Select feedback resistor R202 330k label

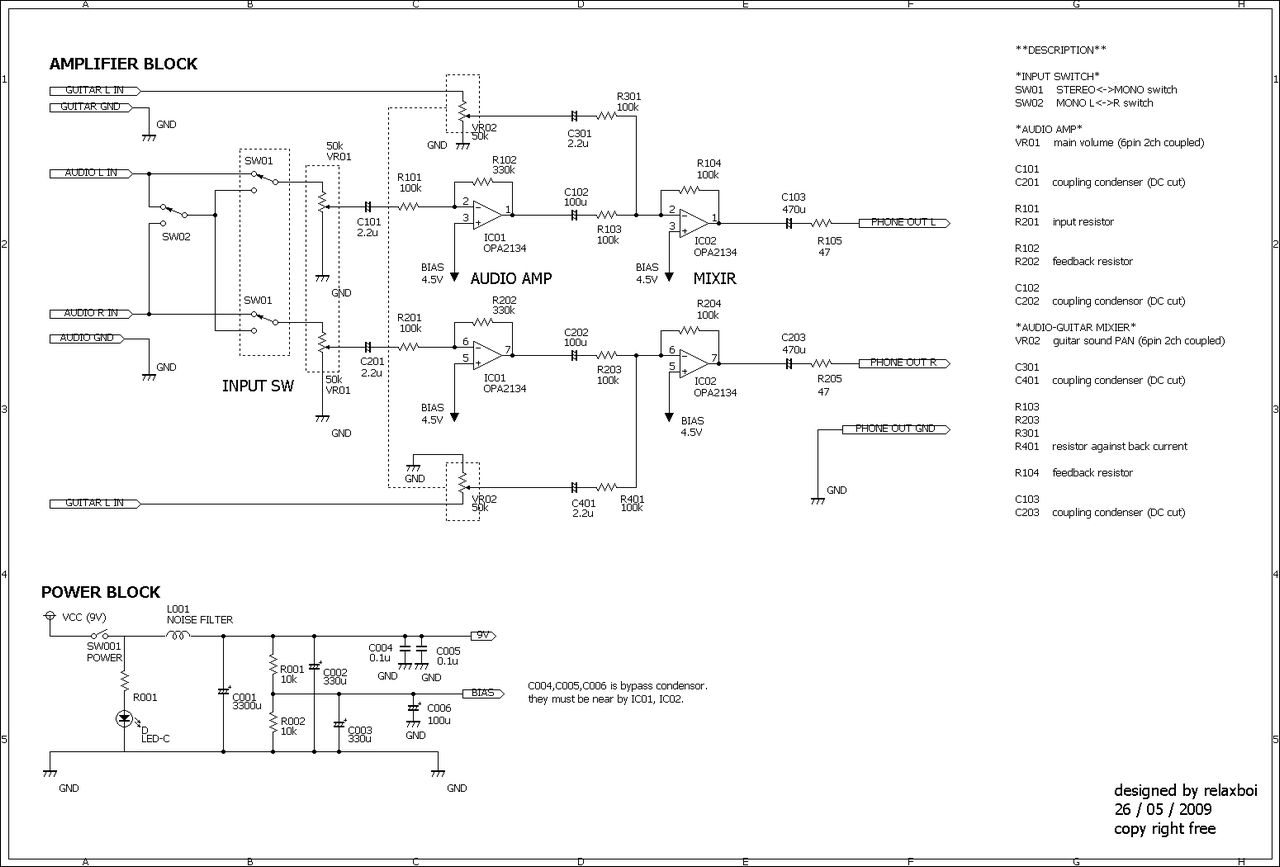(504, 305)
